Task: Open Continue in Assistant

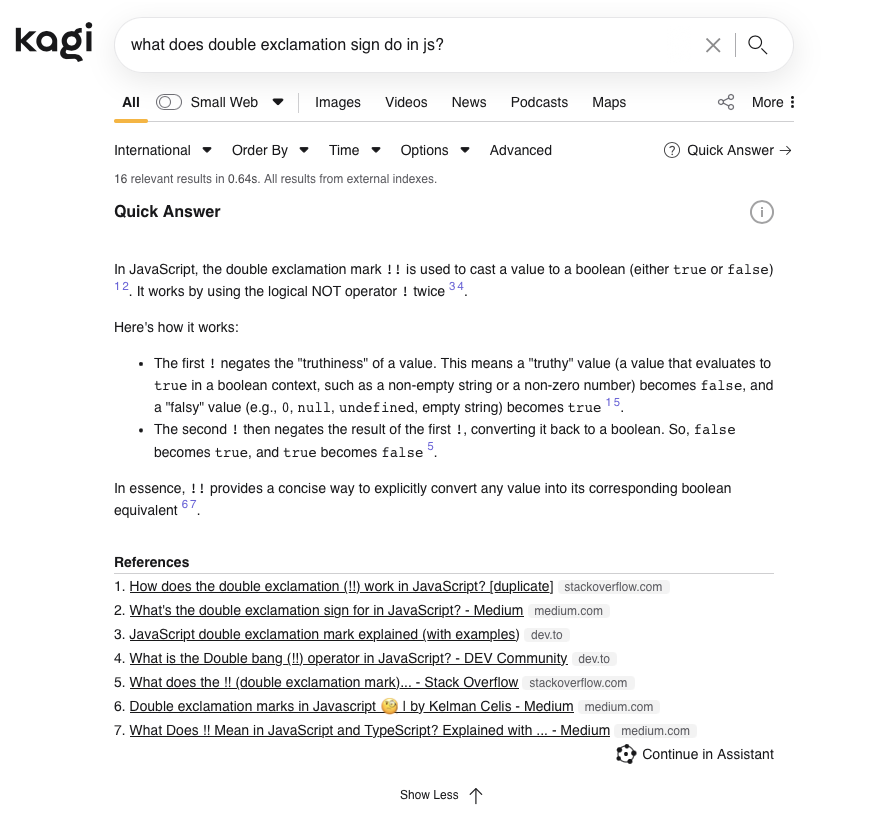Action: (x=696, y=754)
